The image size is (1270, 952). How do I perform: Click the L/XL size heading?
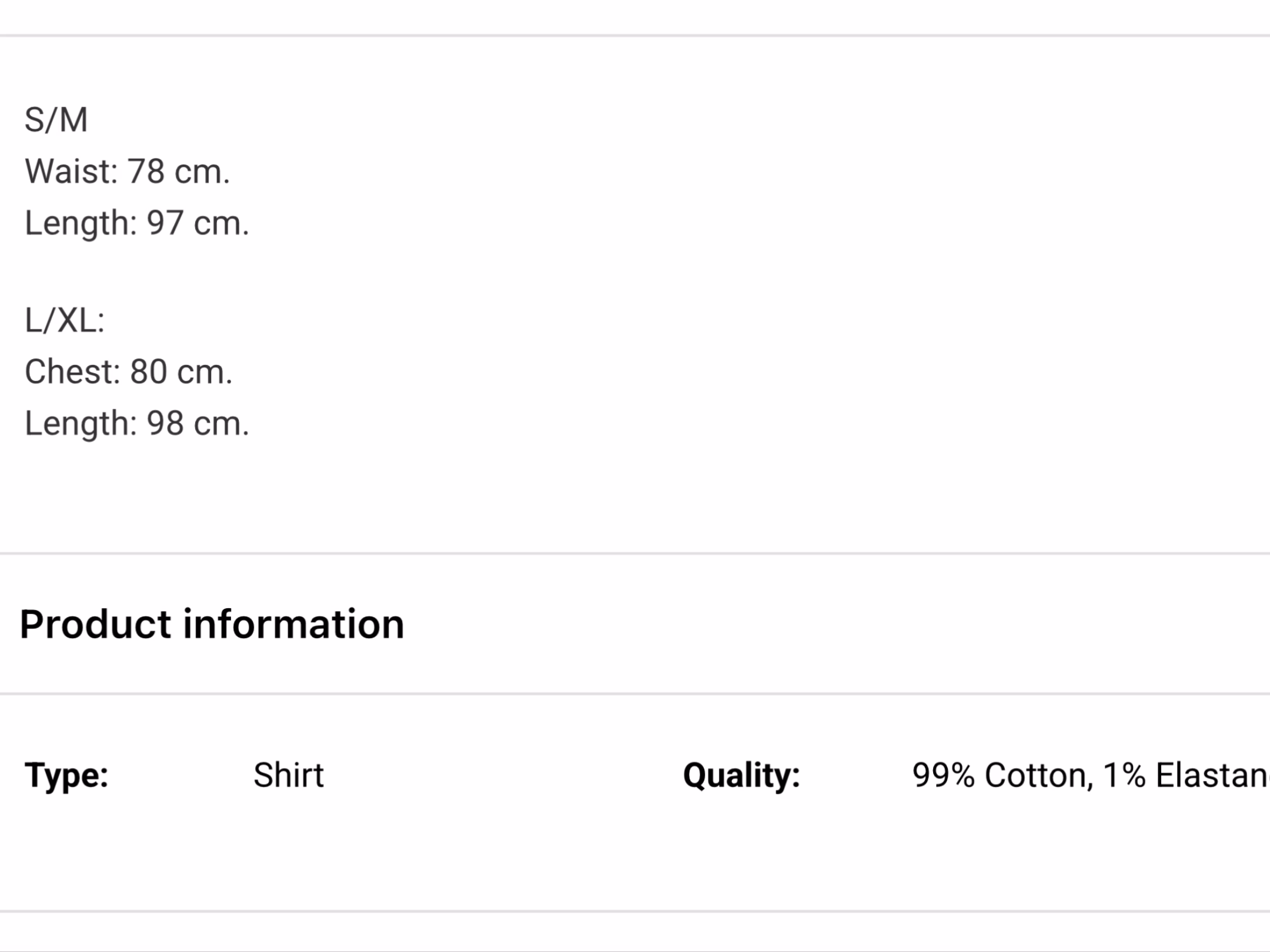pos(64,321)
